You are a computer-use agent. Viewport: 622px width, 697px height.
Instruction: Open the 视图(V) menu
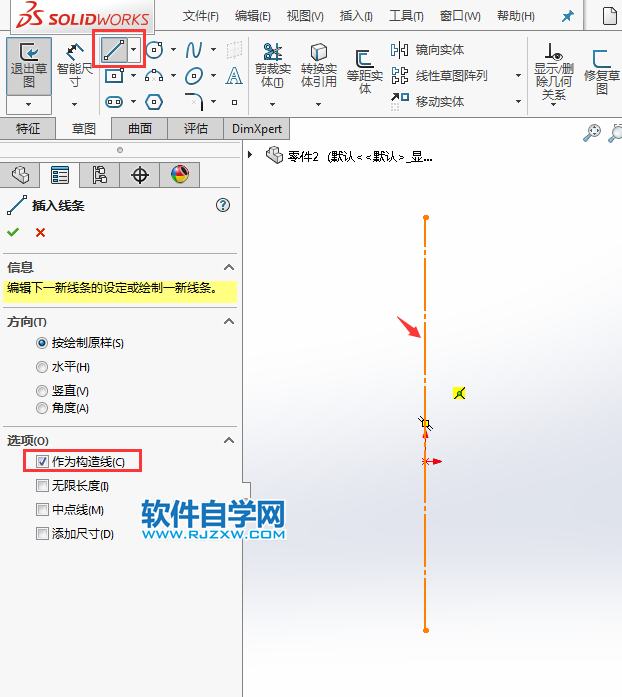pos(305,16)
